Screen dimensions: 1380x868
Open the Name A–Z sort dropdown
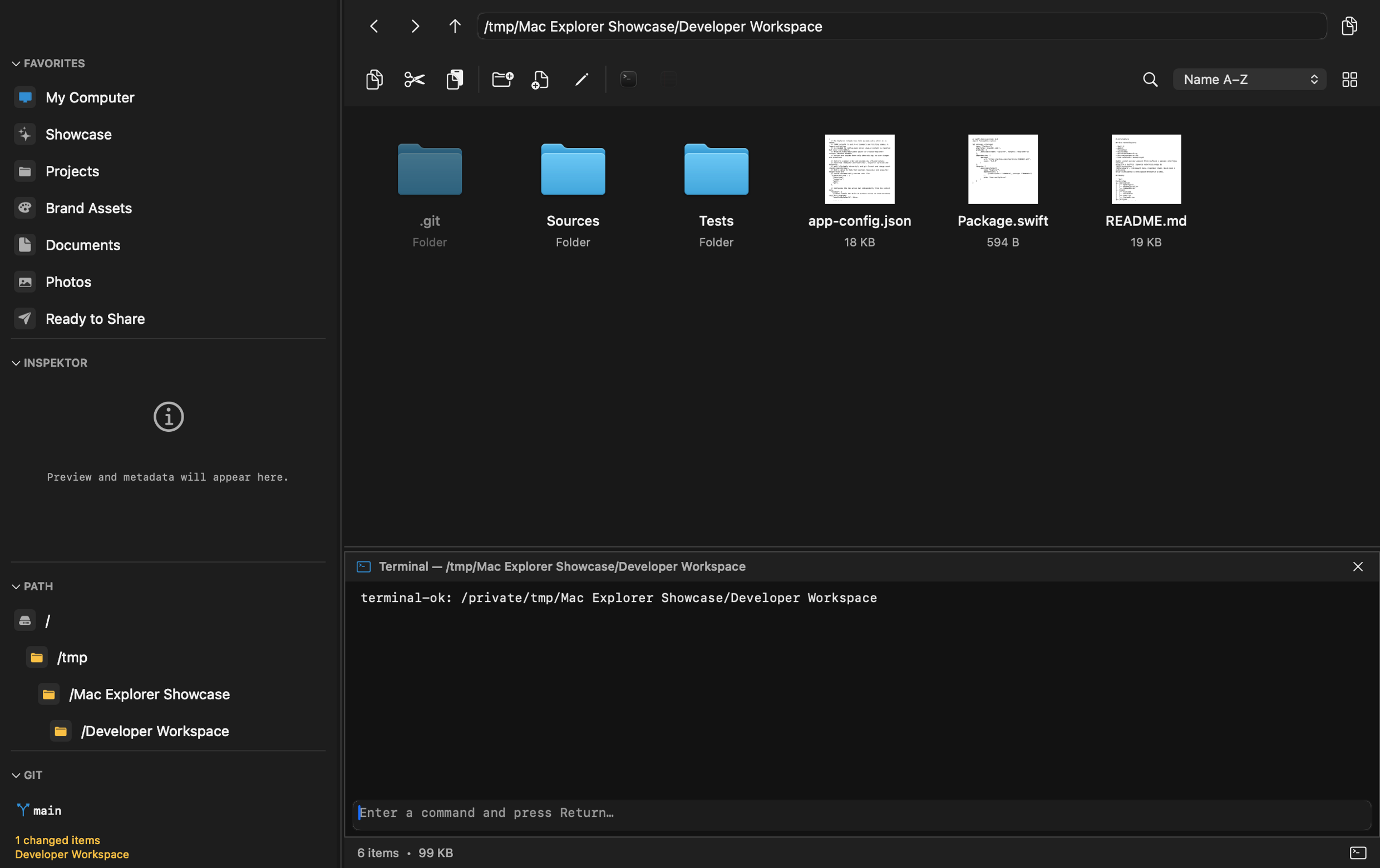point(1249,80)
